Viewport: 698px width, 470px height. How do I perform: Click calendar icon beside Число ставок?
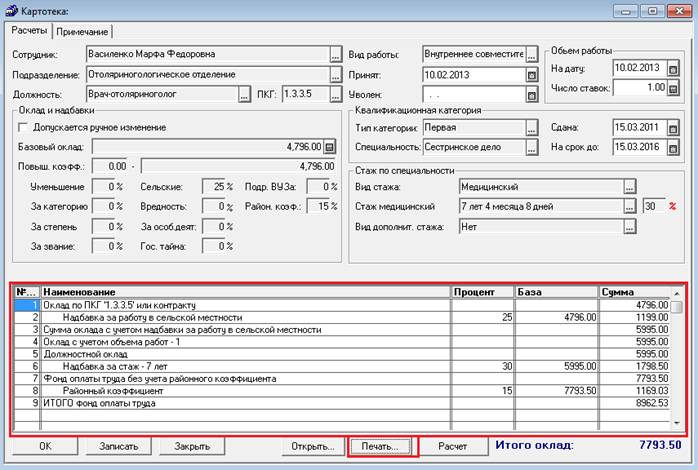tap(674, 88)
